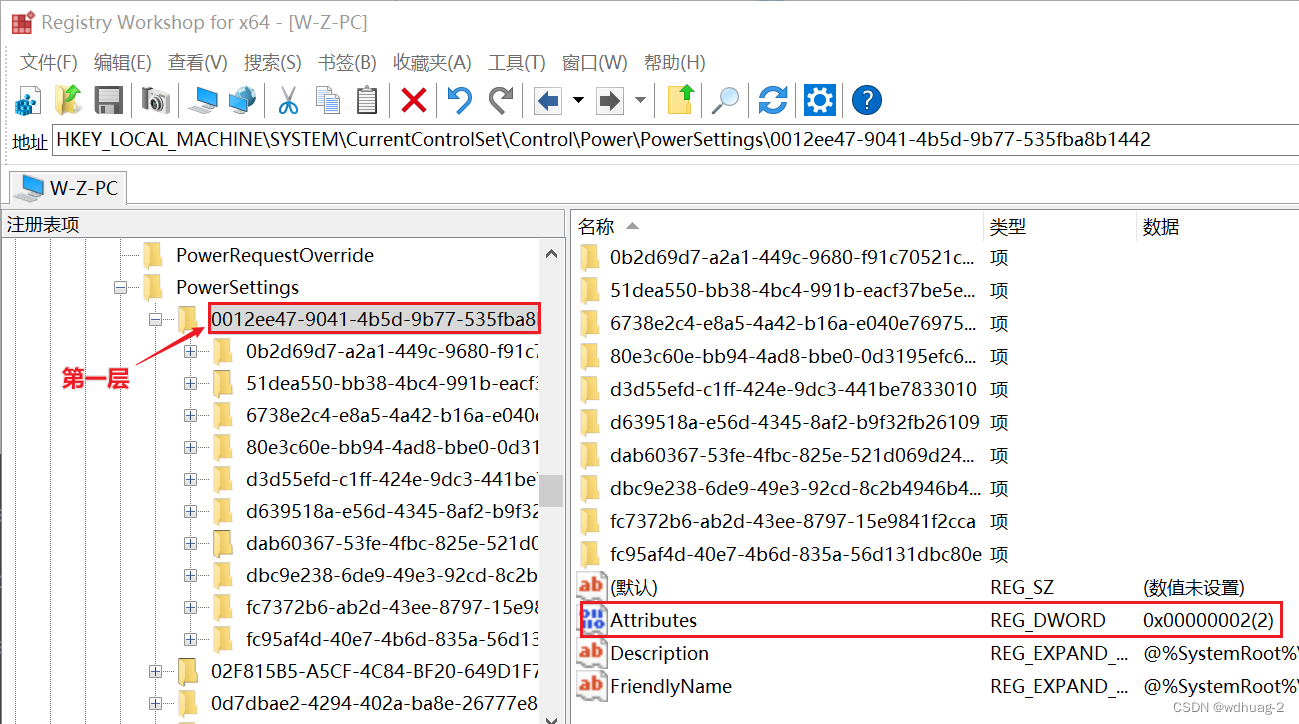
Task: Click the 注册表项 panel header
Action: pyautogui.click(x=282, y=225)
